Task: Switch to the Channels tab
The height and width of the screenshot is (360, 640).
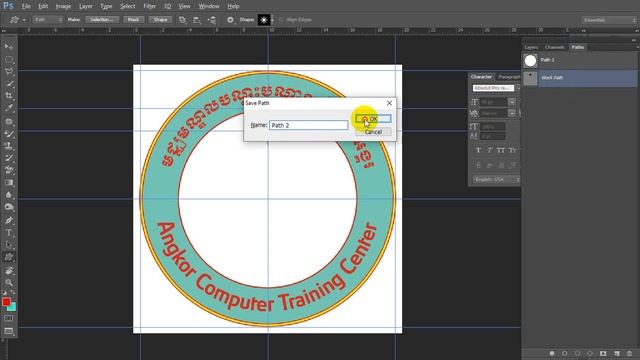Action: click(x=554, y=47)
